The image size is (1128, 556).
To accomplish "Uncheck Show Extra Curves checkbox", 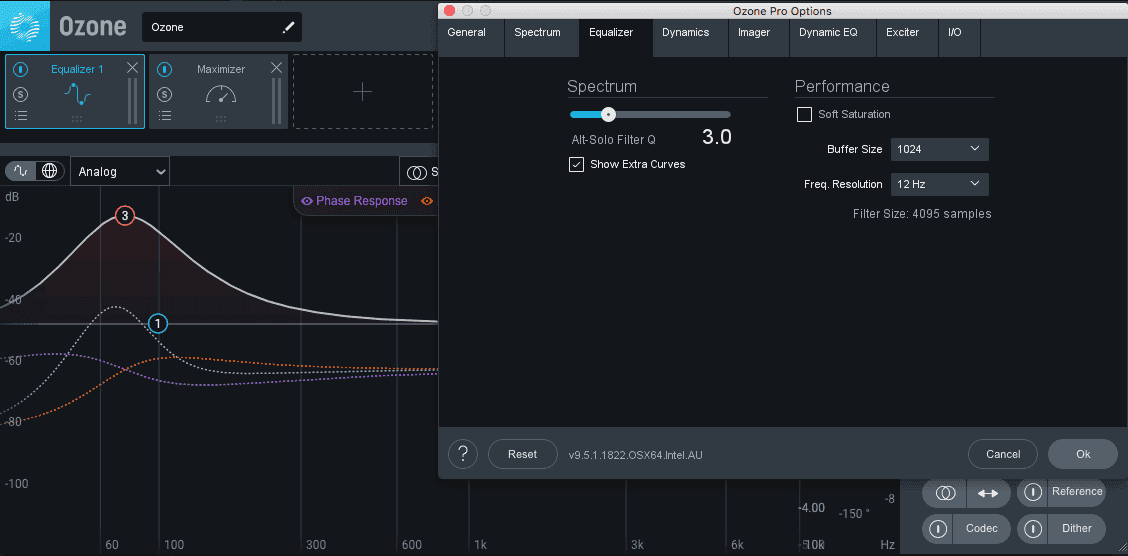I will click(x=576, y=164).
